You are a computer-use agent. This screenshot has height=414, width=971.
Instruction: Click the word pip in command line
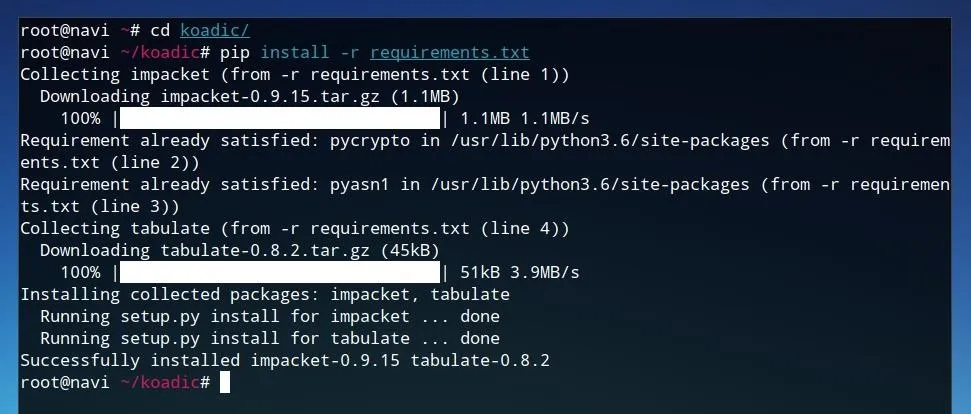point(235,53)
